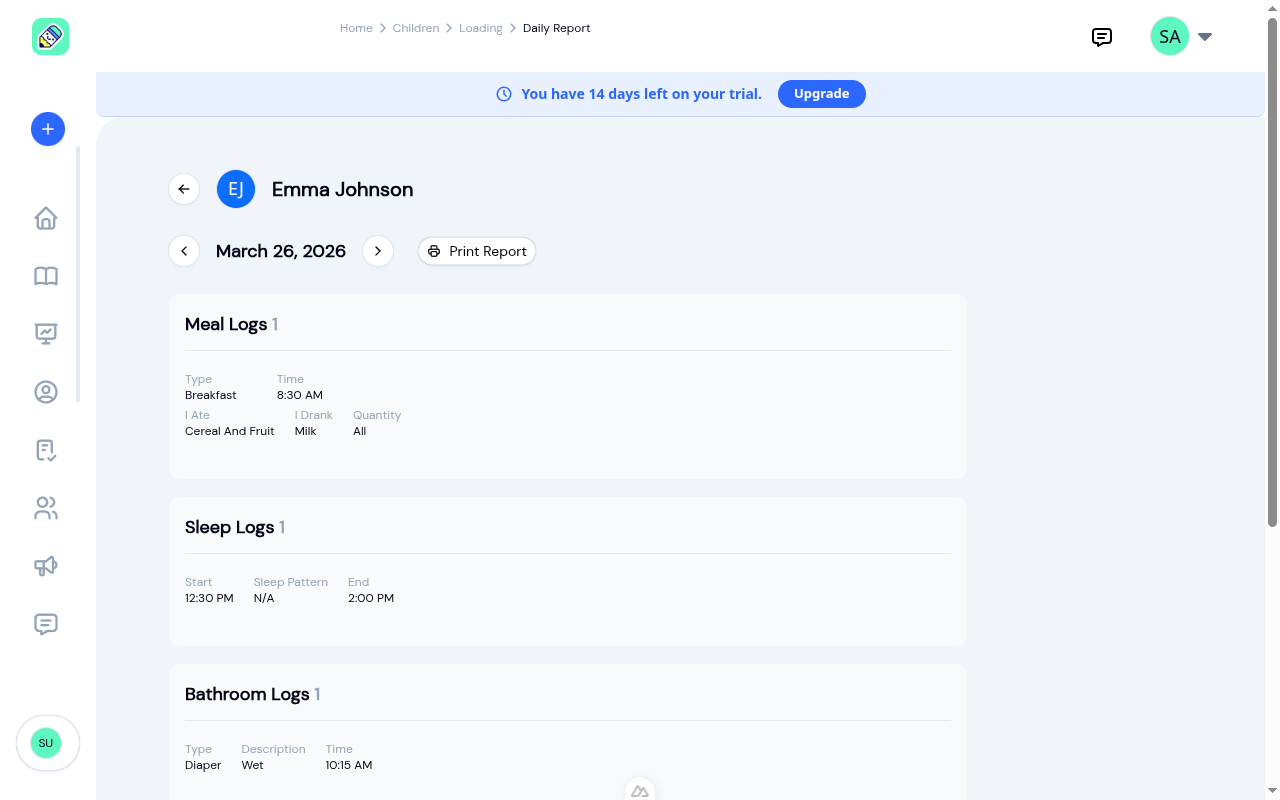Open the people group sidebar icon
Screen dimensions: 1280x800
pos(46,508)
